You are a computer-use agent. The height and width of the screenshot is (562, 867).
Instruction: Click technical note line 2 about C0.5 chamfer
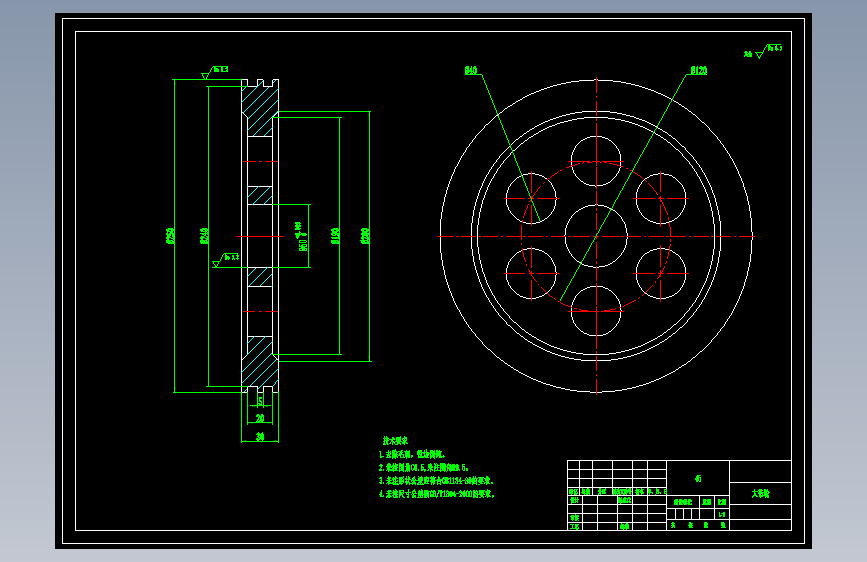click(x=424, y=467)
